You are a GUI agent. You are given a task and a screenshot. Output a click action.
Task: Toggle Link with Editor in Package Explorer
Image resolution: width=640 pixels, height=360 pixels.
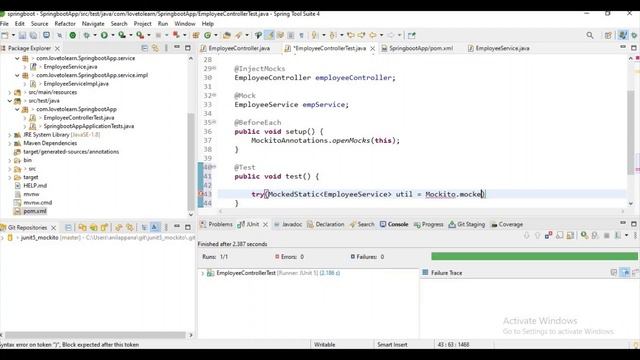coord(155,48)
